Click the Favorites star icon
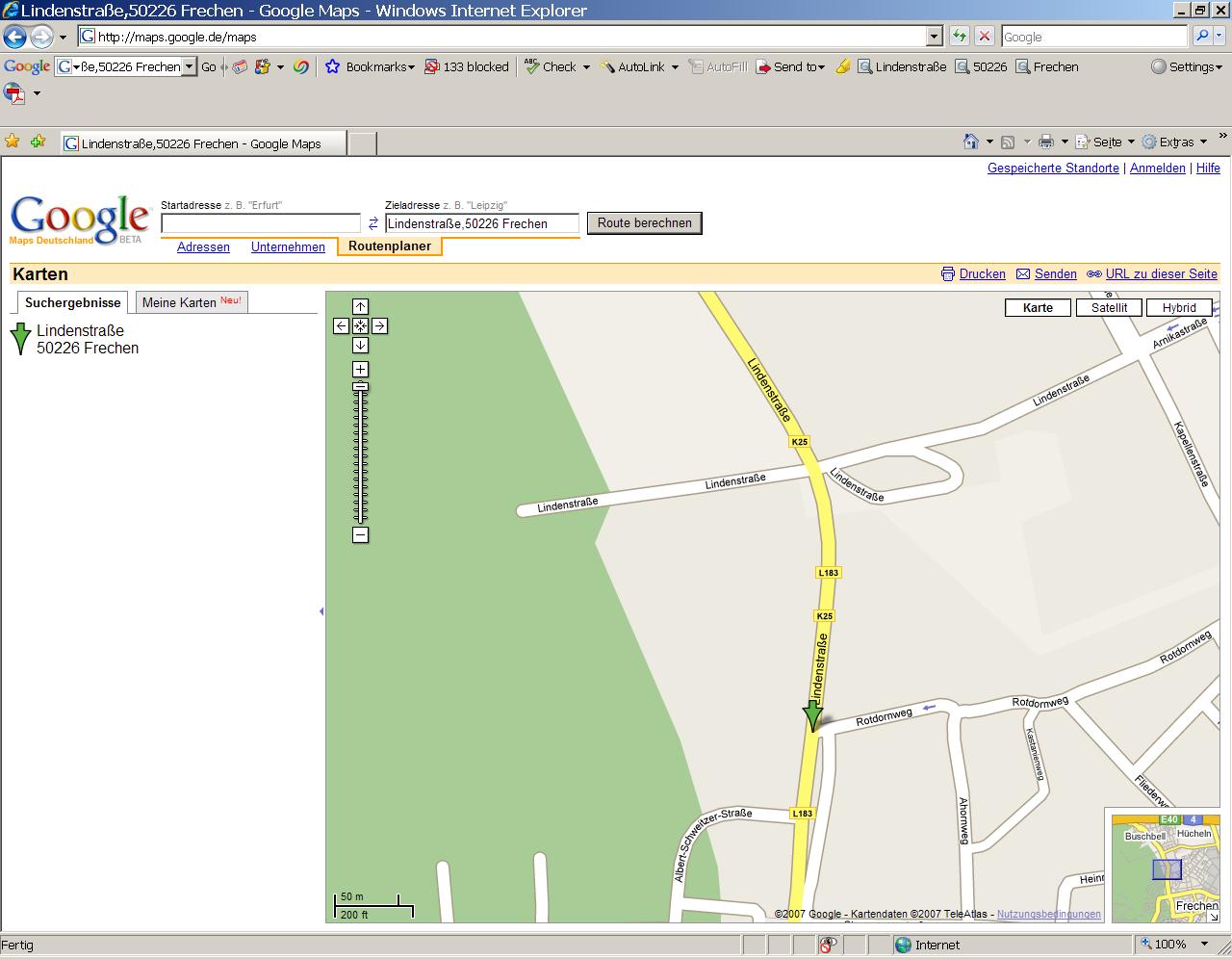Viewport: 1232px width, 959px height. coord(12,142)
